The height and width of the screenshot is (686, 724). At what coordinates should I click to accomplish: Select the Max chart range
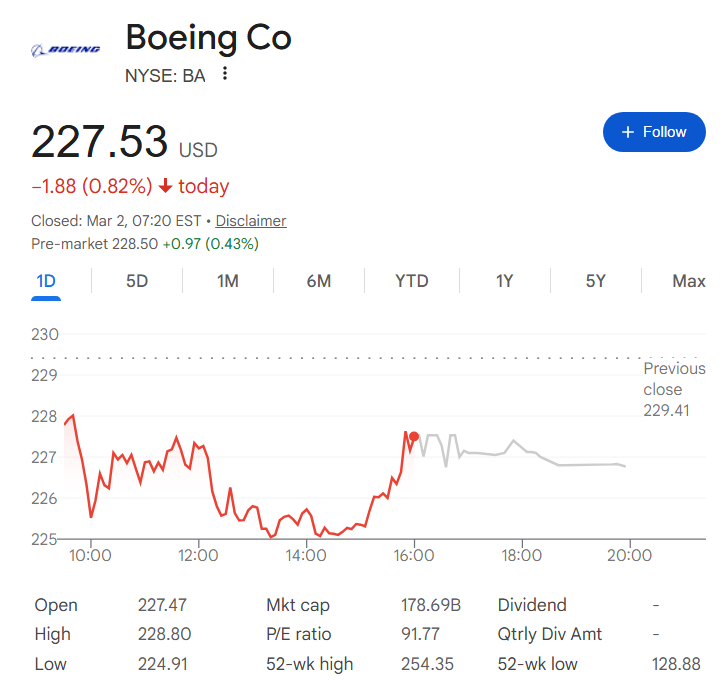coord(688,281)
